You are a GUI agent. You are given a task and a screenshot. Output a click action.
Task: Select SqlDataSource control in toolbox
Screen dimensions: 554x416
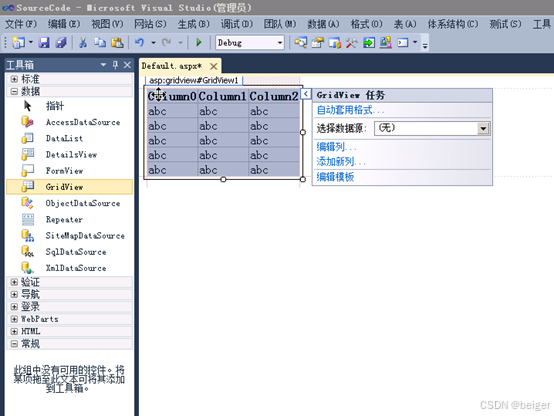coord(70,252)
